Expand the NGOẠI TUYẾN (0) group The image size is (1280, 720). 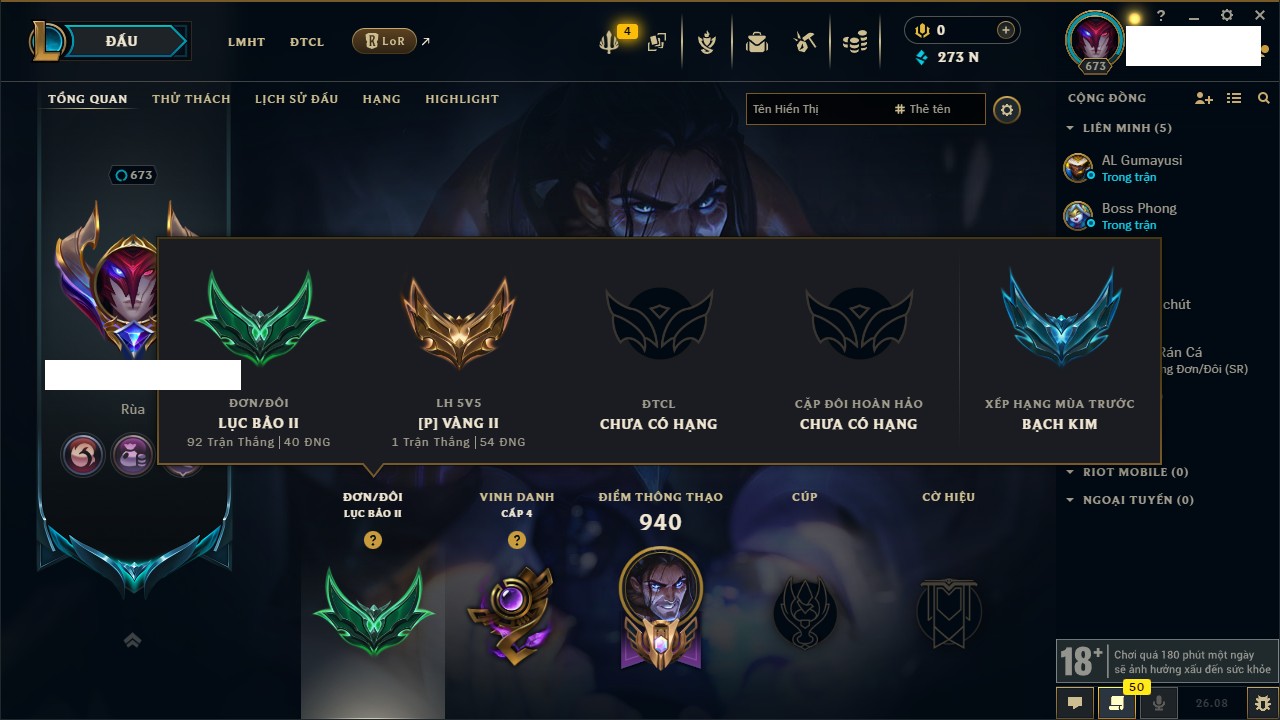click(x=1130, y=500)
